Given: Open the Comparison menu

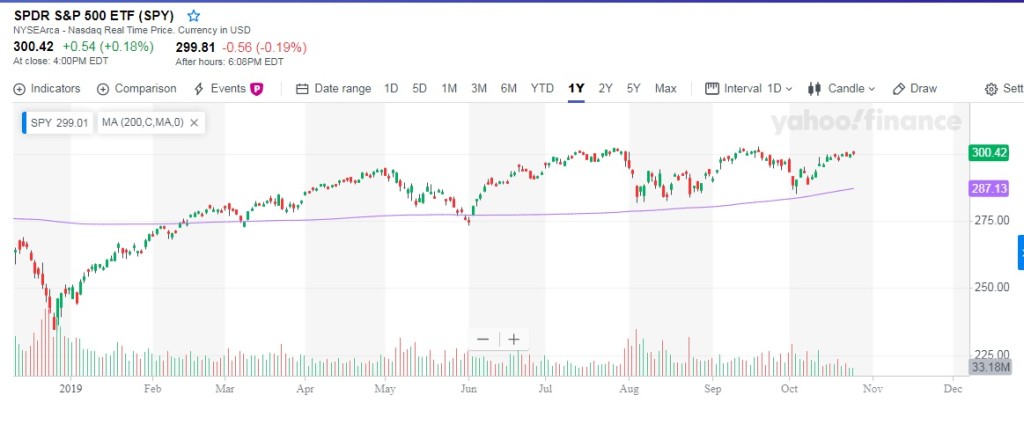Looking at the screenshot, I should [x=137, y=88].
